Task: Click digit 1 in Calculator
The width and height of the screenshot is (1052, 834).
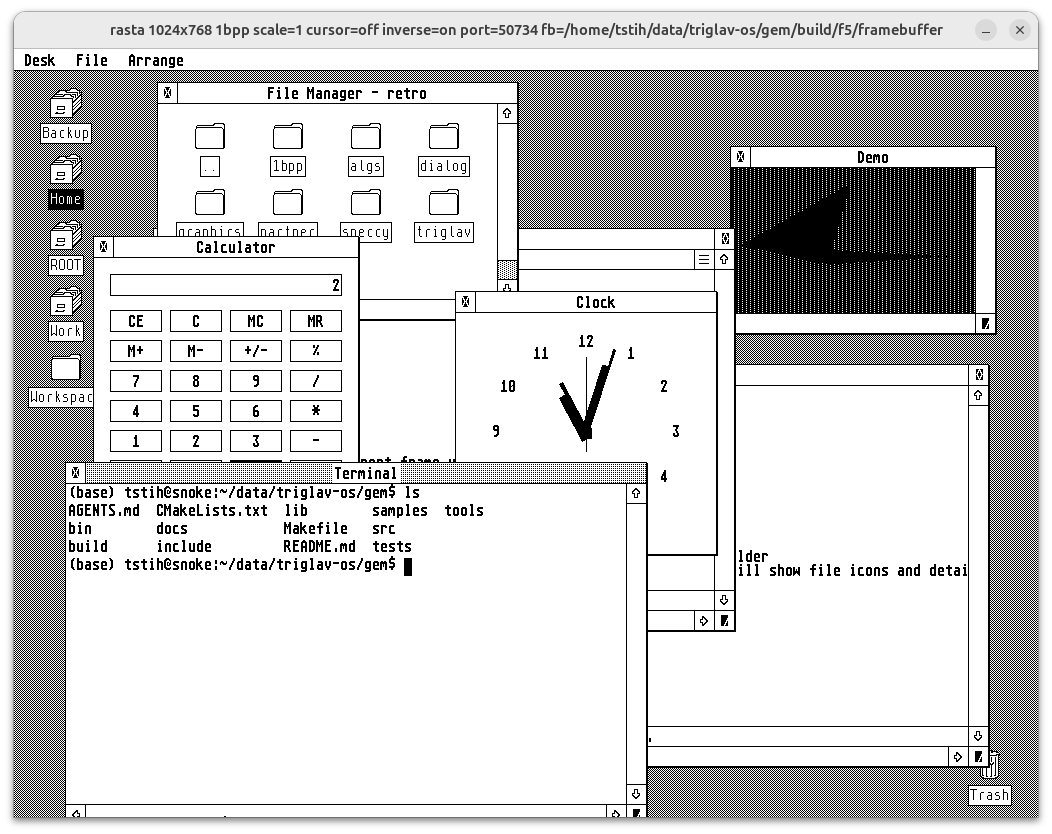Action: [136, 441]
